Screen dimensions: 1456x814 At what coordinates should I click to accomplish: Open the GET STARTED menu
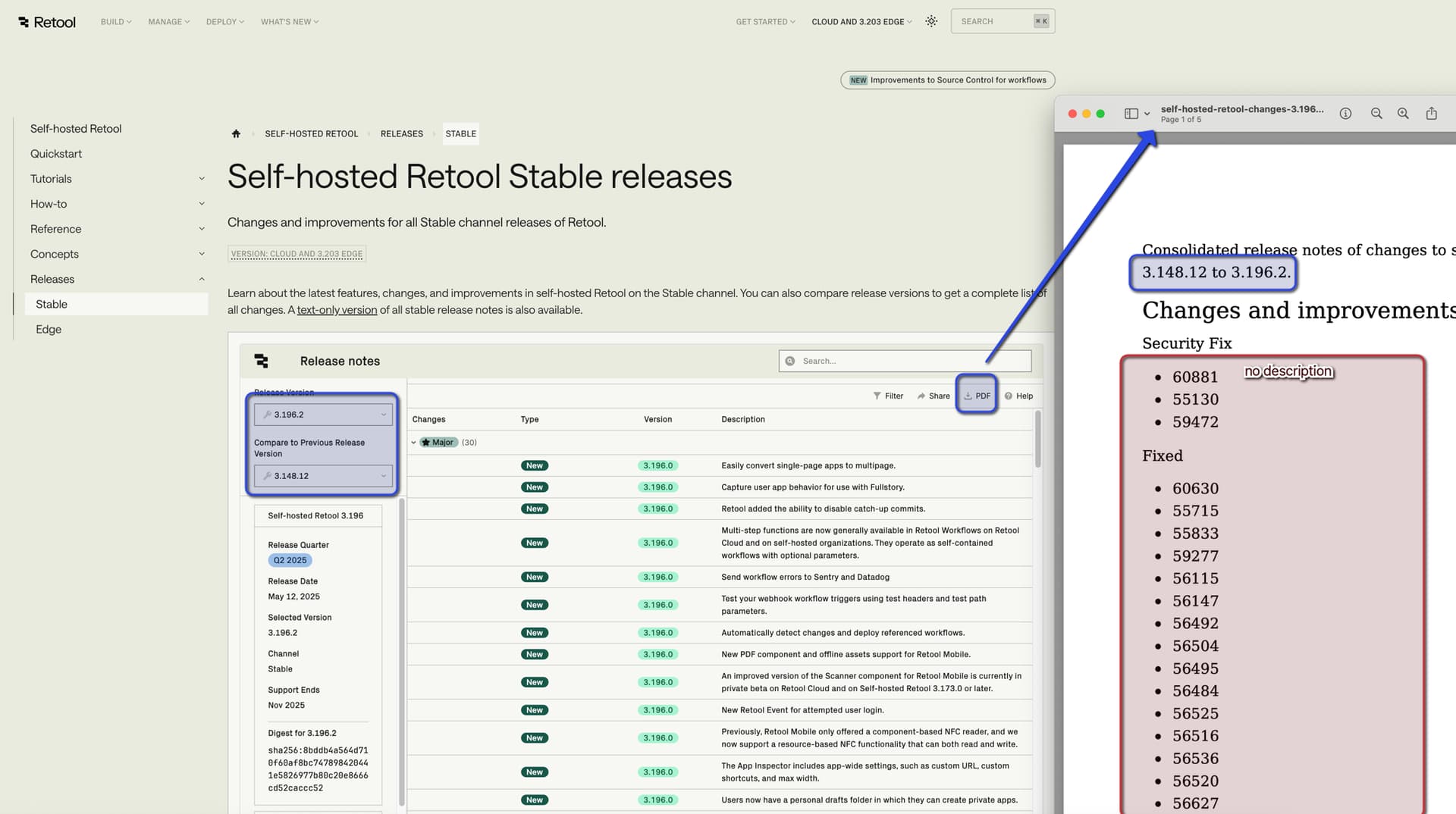click(766, 22)
